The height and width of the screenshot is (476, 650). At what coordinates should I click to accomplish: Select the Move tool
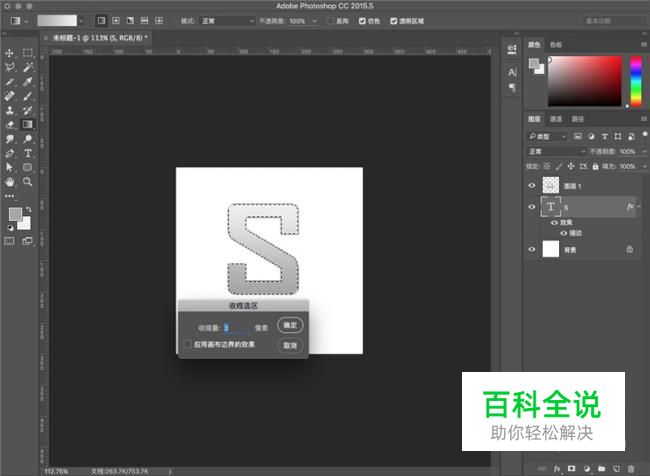9,53
